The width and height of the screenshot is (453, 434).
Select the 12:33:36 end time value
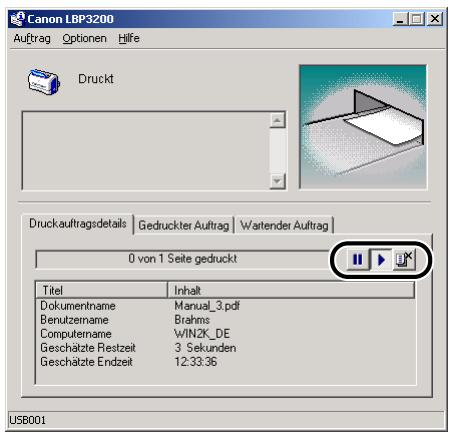196,362
